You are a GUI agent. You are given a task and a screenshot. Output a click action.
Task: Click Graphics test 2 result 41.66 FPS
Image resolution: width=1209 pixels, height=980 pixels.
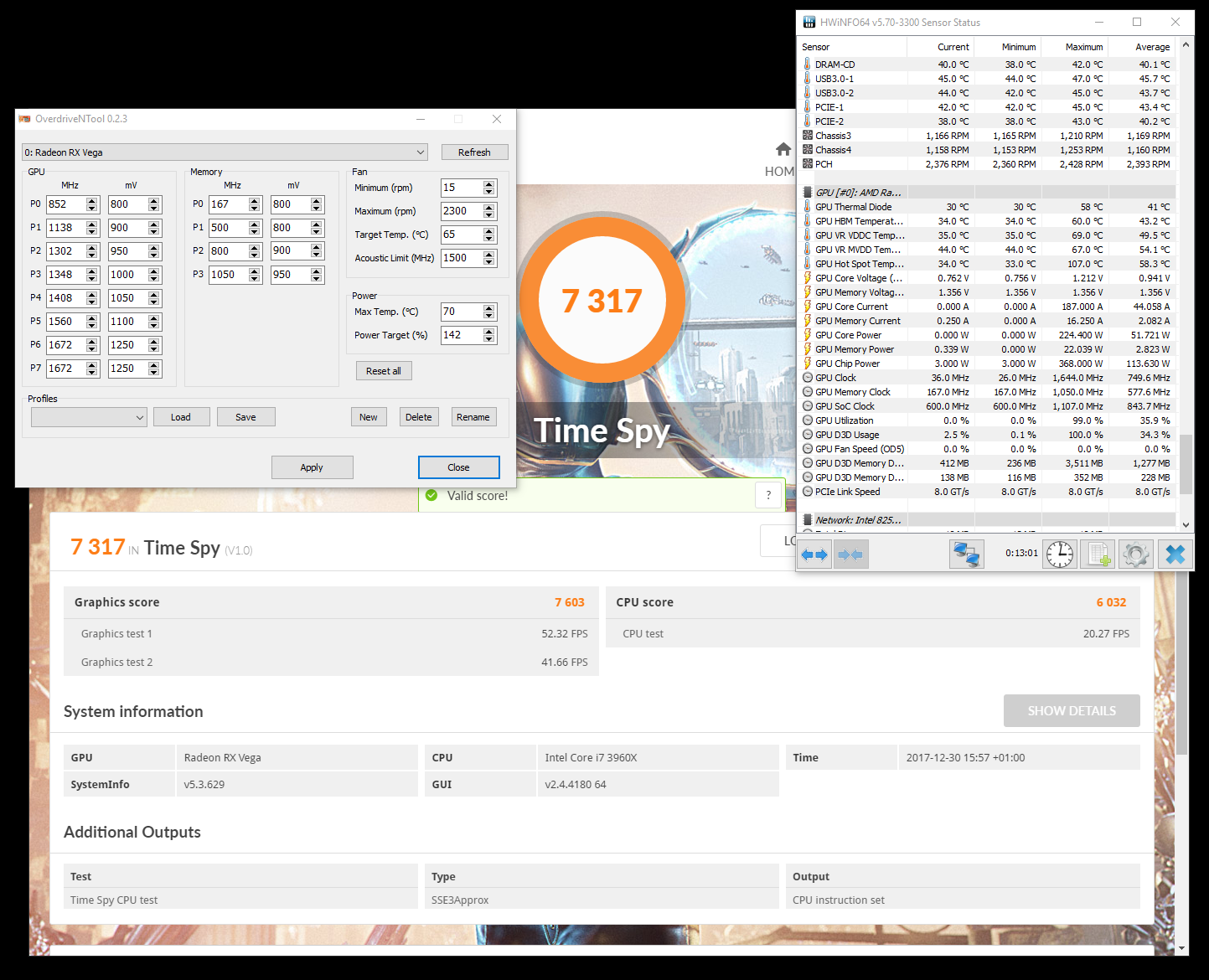(x=565, y=662)
